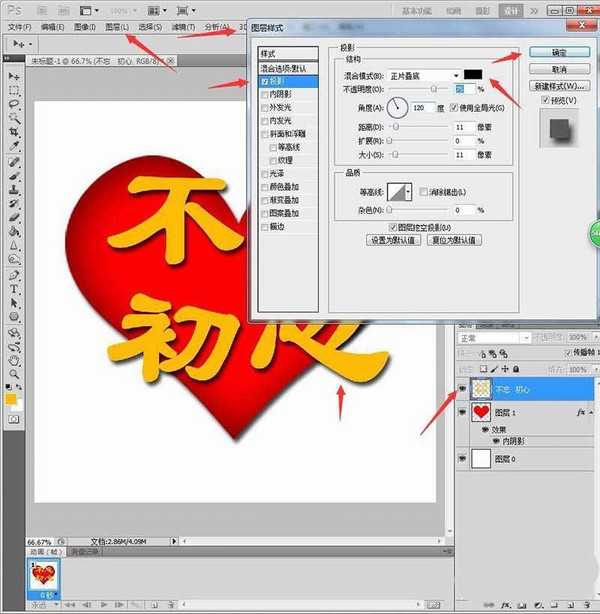Select the Lasso tool
The height and width of the screenshot is (614, 600).
tap(14, 104)
